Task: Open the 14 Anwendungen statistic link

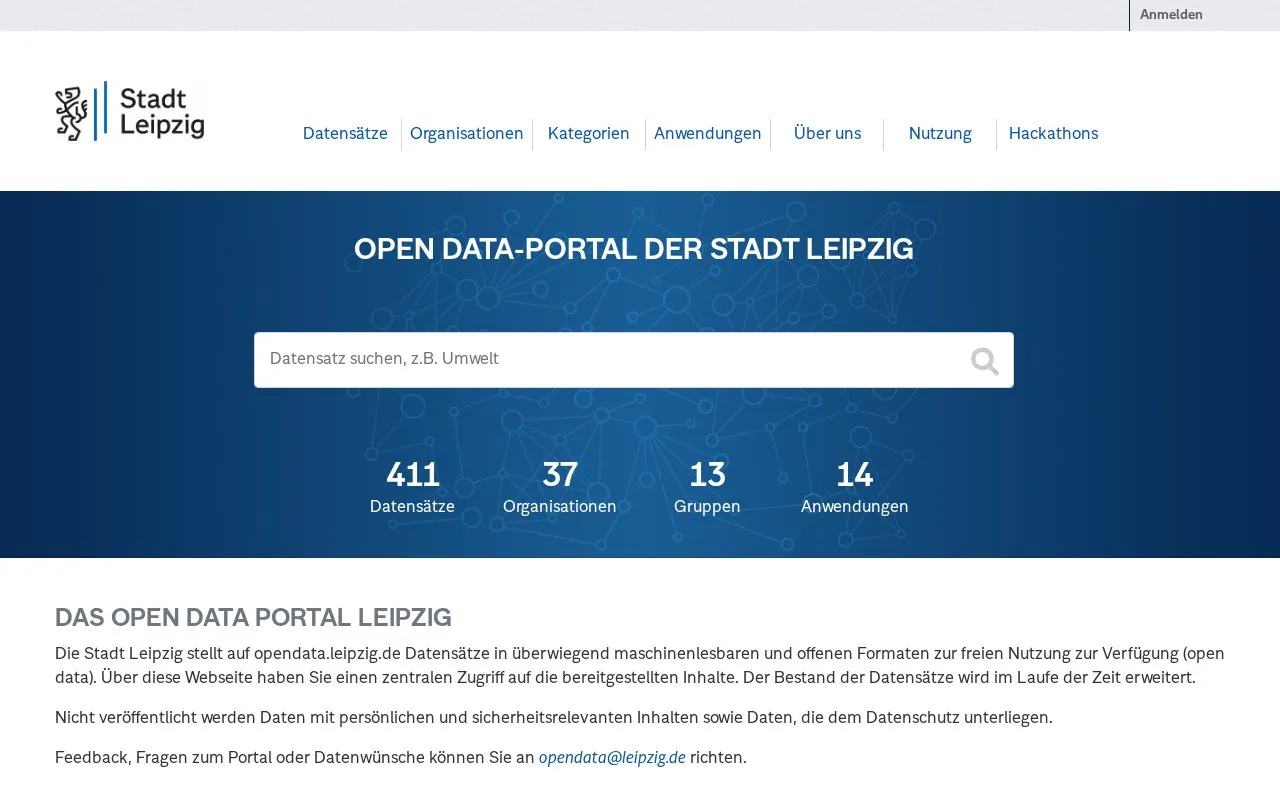Action: click(x=855, y=487)
